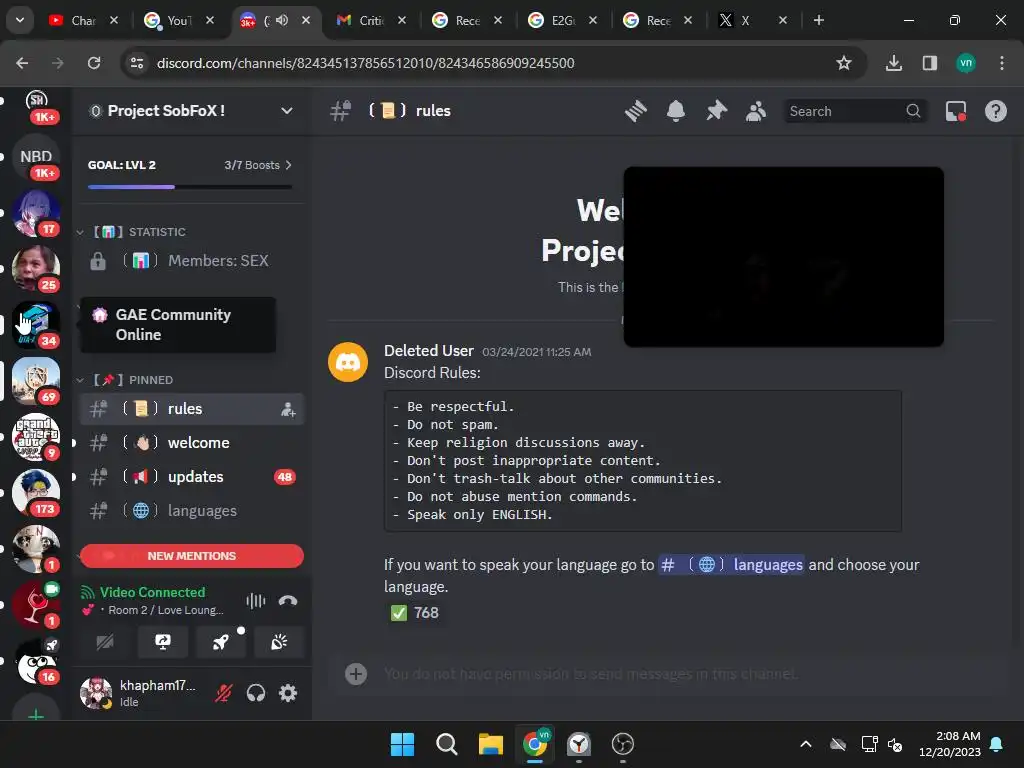Image resolution: width=1024 pixels, height=768 pixels.
Task: Click the message attachment plus icon
Action: (356, 674)
